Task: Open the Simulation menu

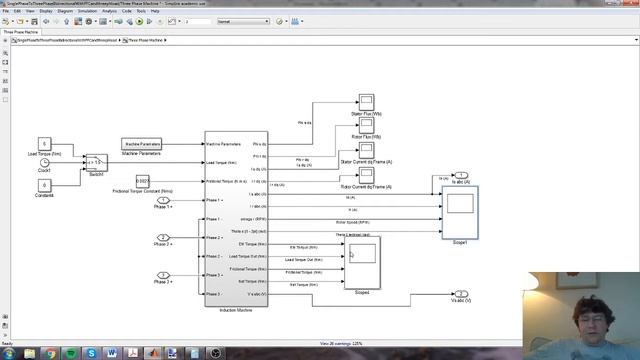Action: [87, 11]
